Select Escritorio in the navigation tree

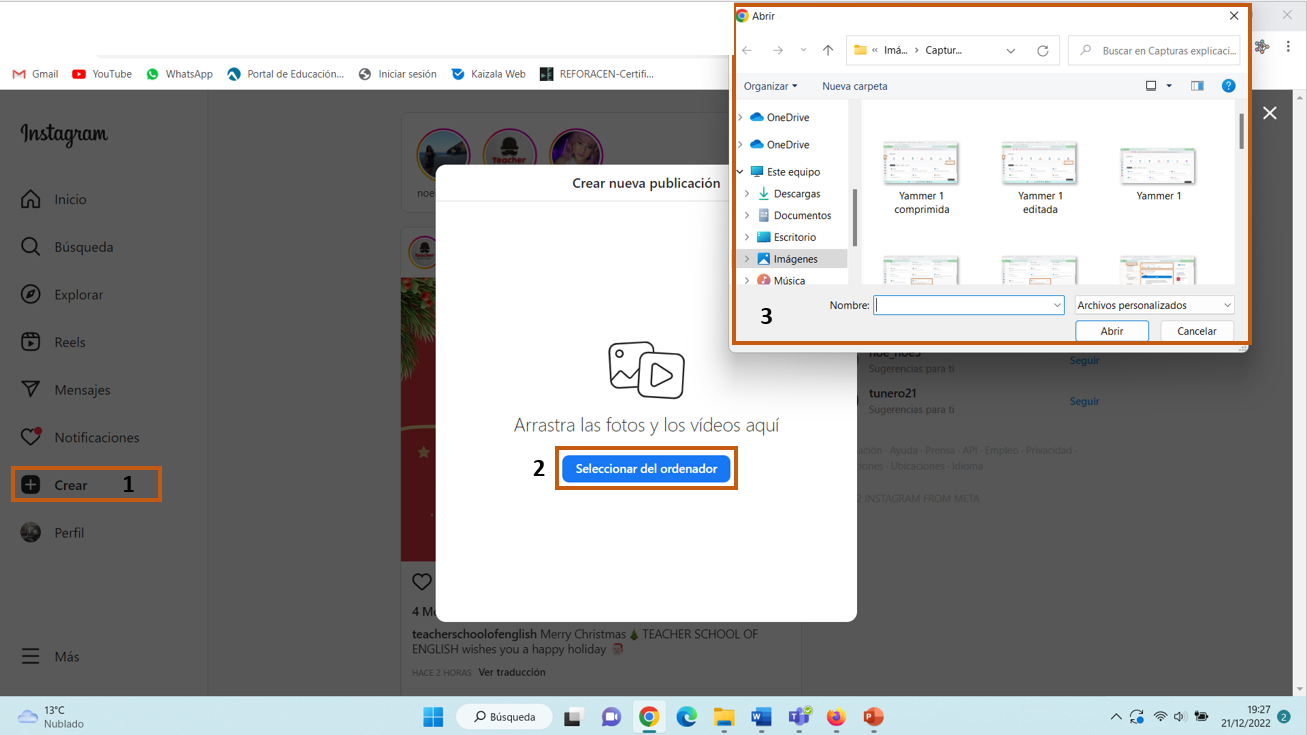794,237
